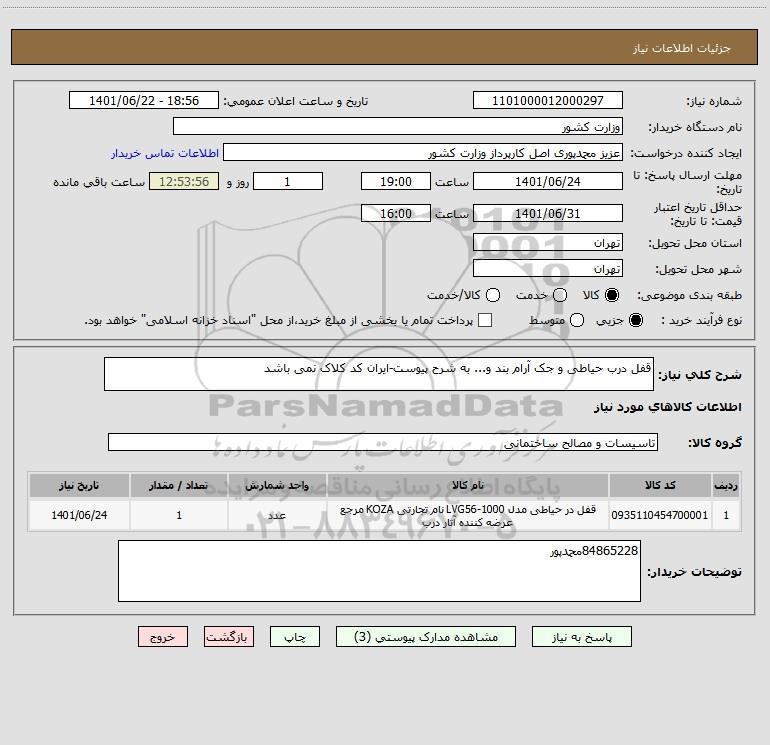Screen dimensions: 770x745
Task: Click the buyer notes text area 84865228
Action: (380, 571)
